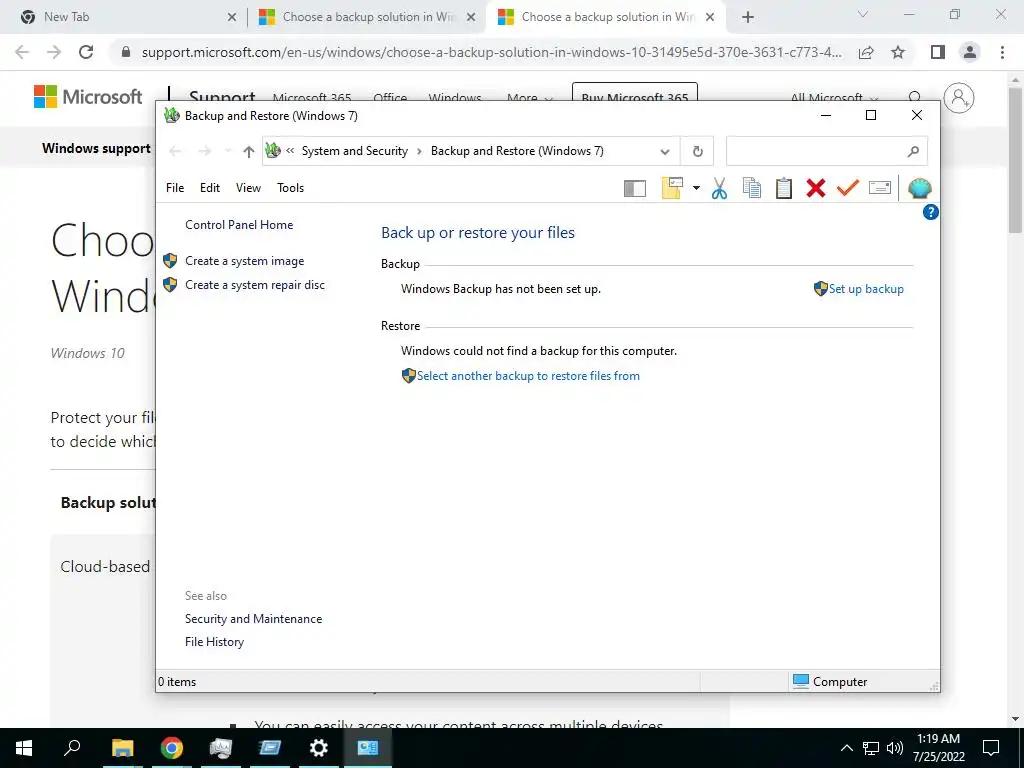Click the explorer back arrow

[x=175, y=152]
